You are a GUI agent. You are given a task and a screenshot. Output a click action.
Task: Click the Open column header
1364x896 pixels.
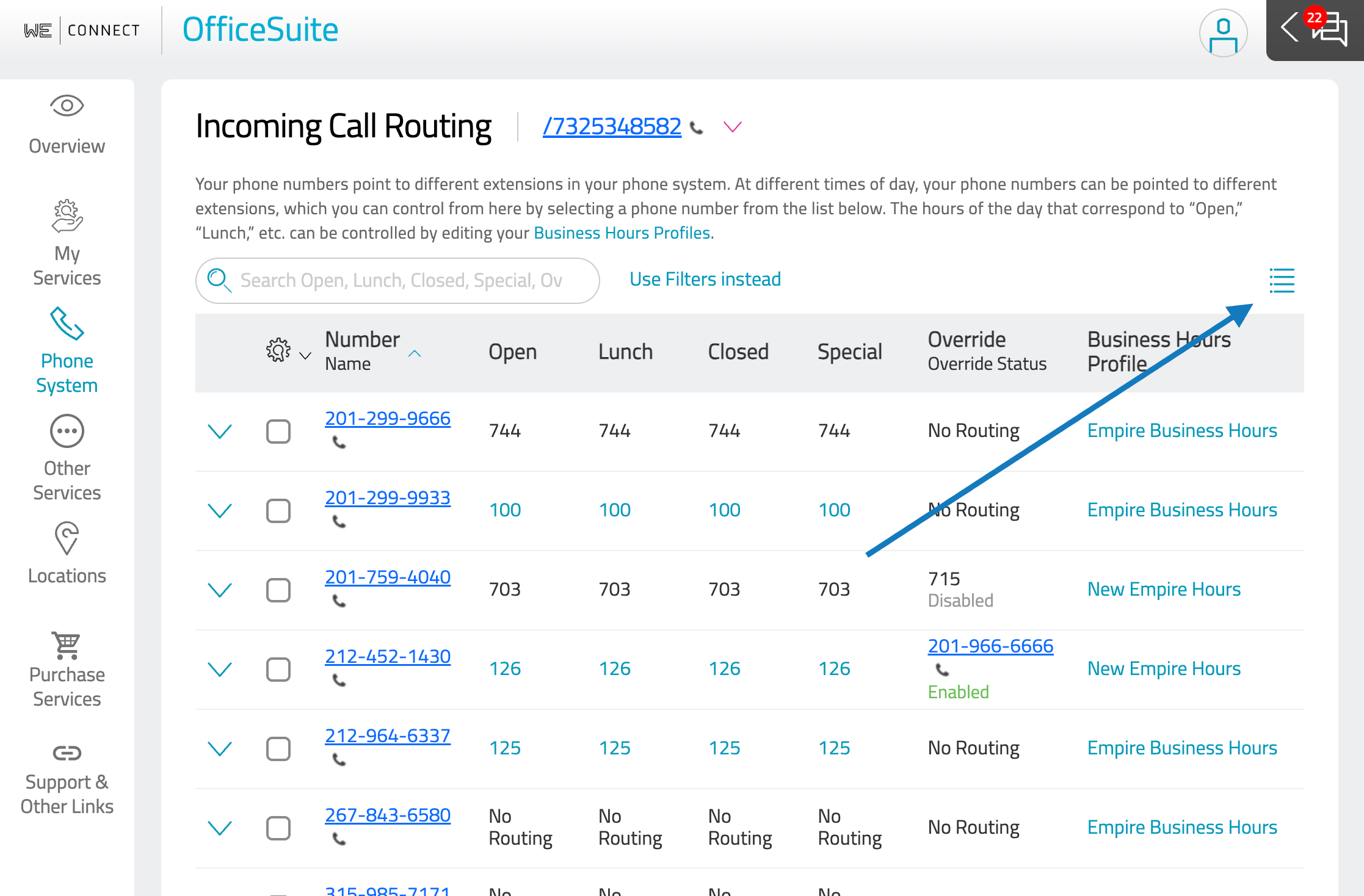(x=512, y=352)
